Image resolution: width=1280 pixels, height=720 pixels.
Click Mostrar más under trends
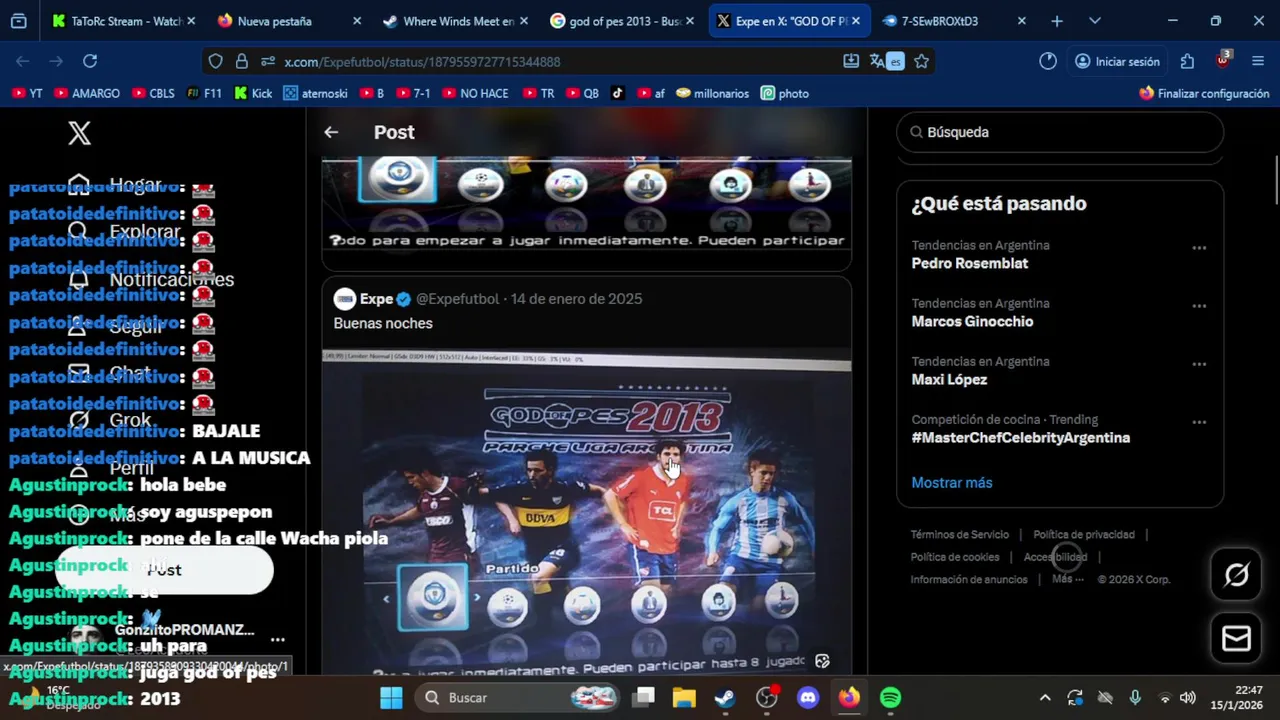(952, 483)
